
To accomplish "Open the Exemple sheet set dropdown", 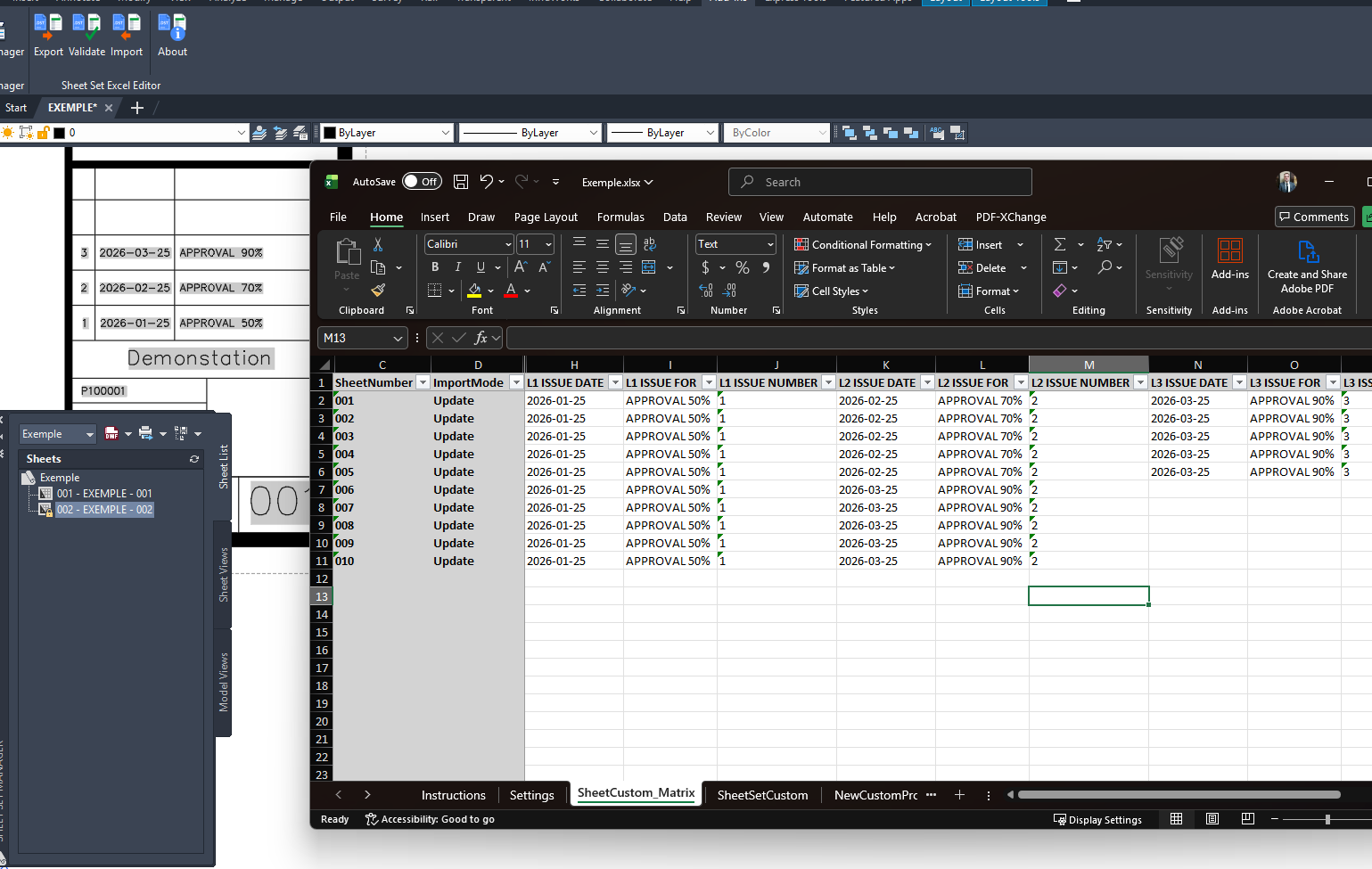I will click(90, 434).
